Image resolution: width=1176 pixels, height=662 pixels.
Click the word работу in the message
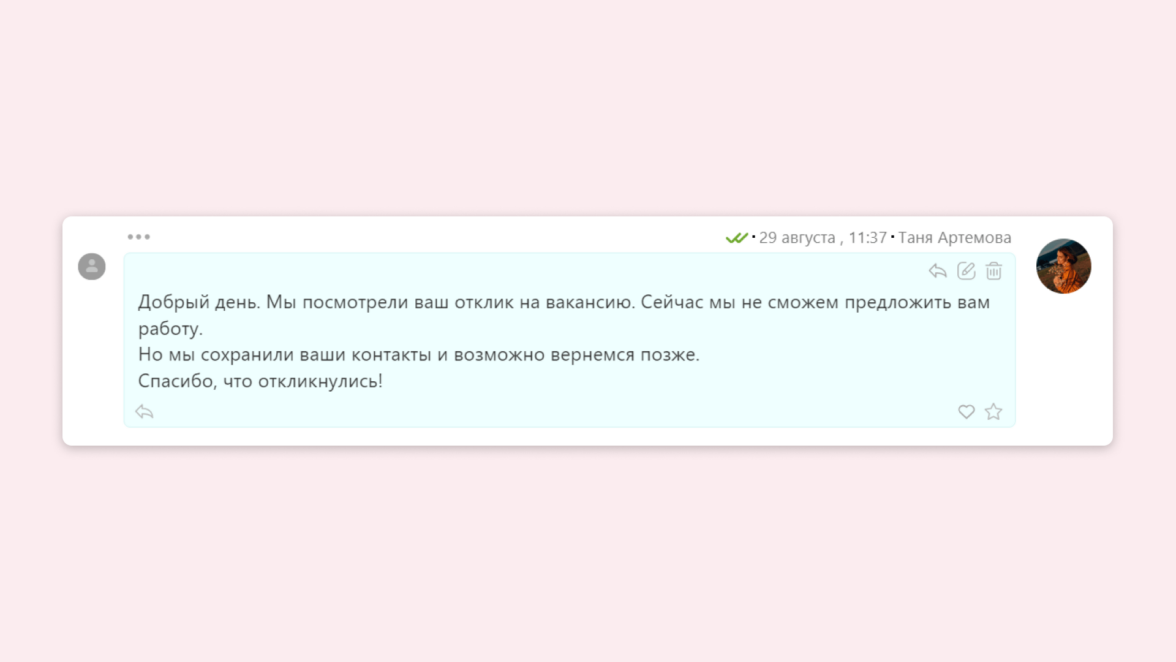point(170,329)
